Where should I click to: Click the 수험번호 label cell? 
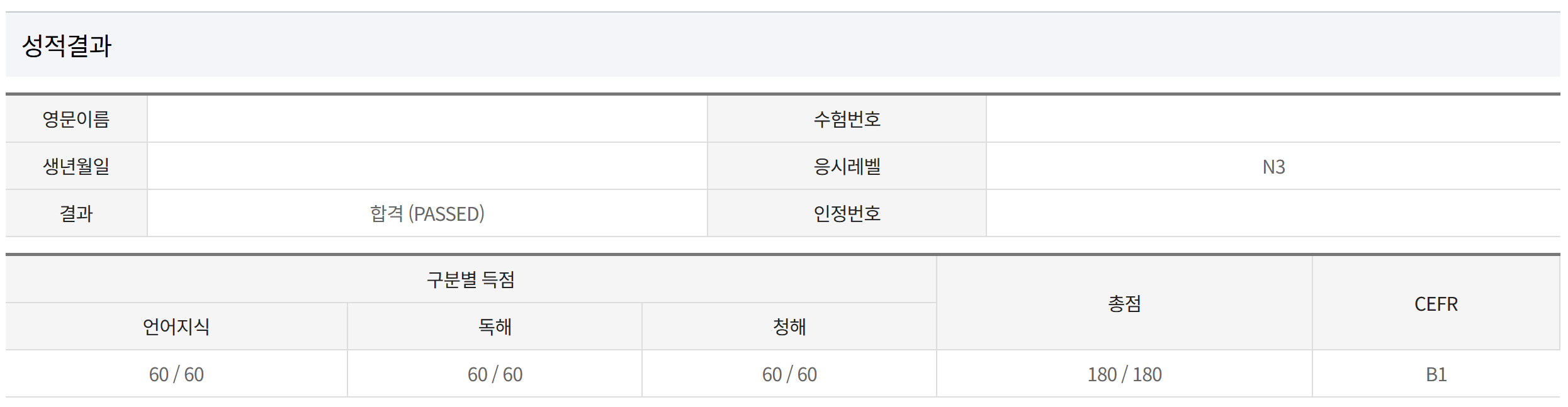pos(847,119)
